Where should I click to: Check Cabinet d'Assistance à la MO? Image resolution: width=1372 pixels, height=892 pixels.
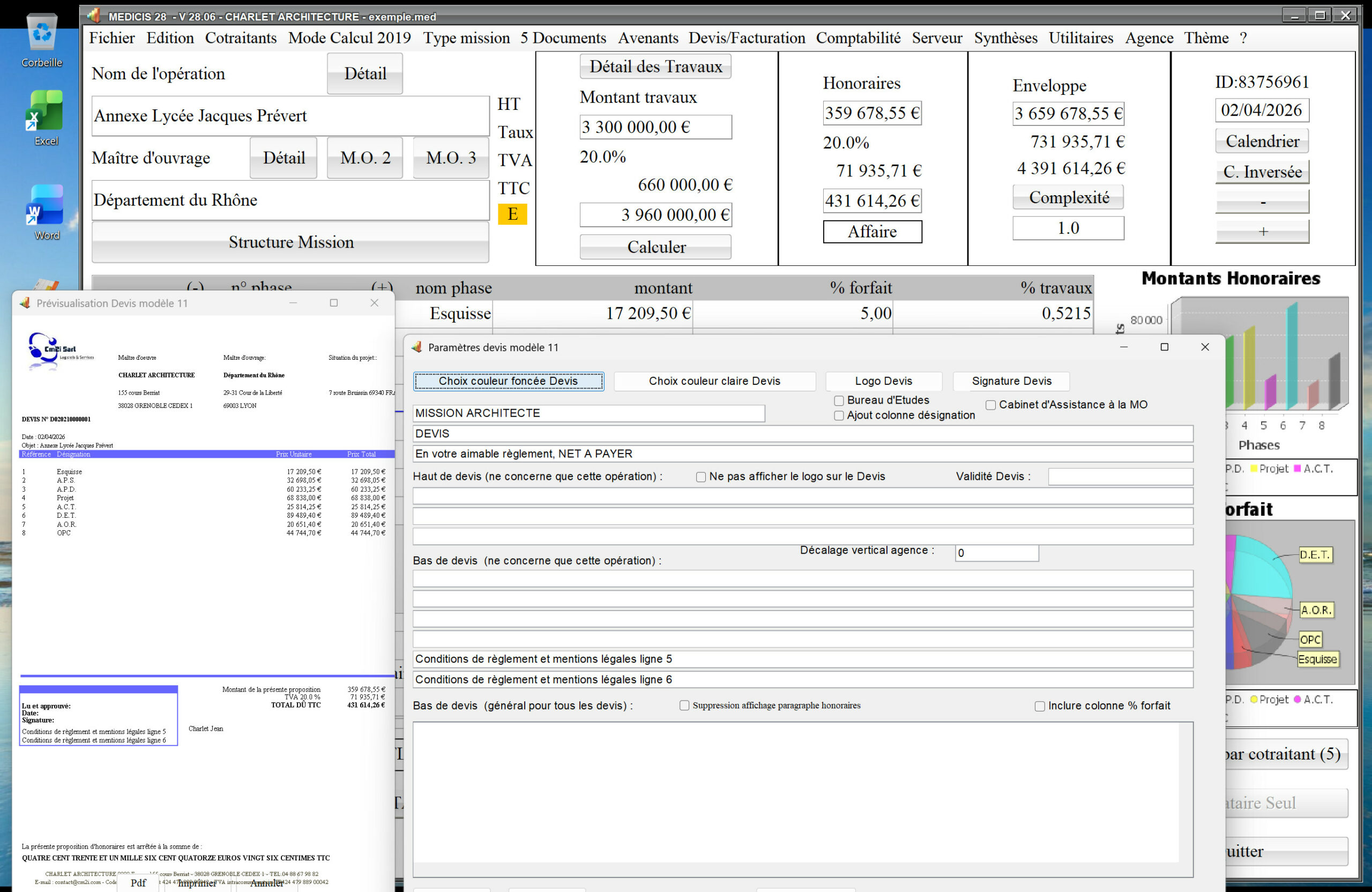coord(990,405)
